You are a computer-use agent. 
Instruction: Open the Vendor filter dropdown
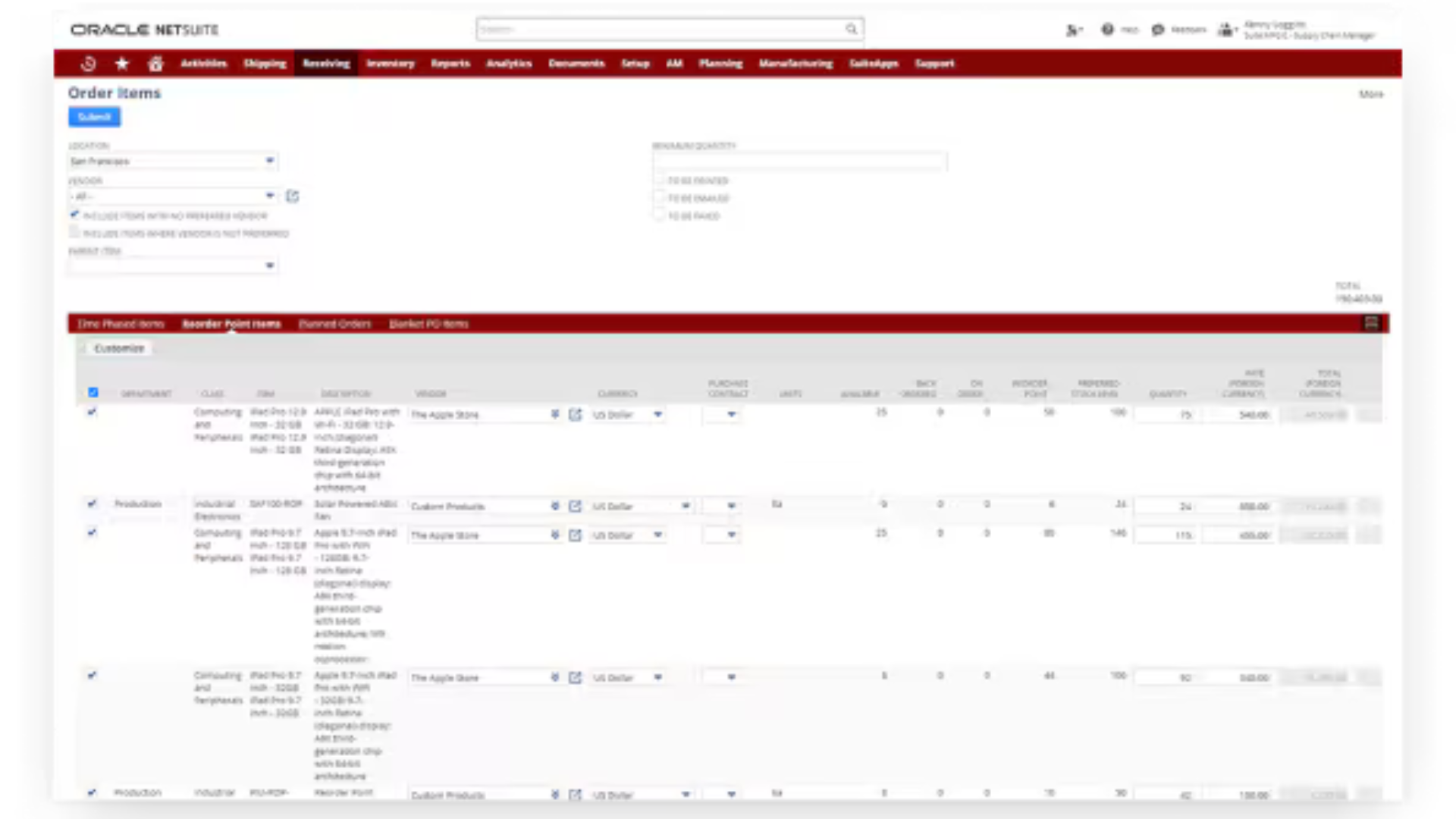(173, 196)
